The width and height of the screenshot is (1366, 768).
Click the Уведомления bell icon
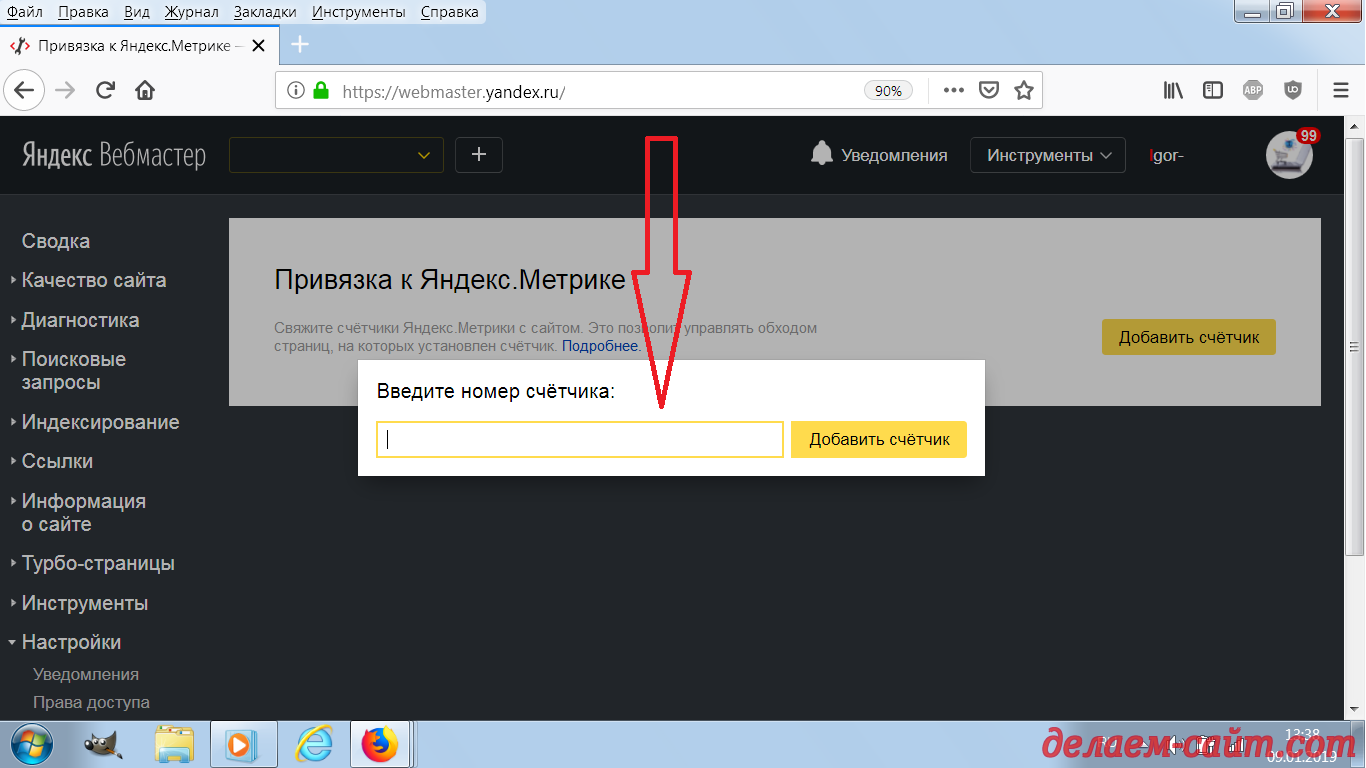coord(822,154)
